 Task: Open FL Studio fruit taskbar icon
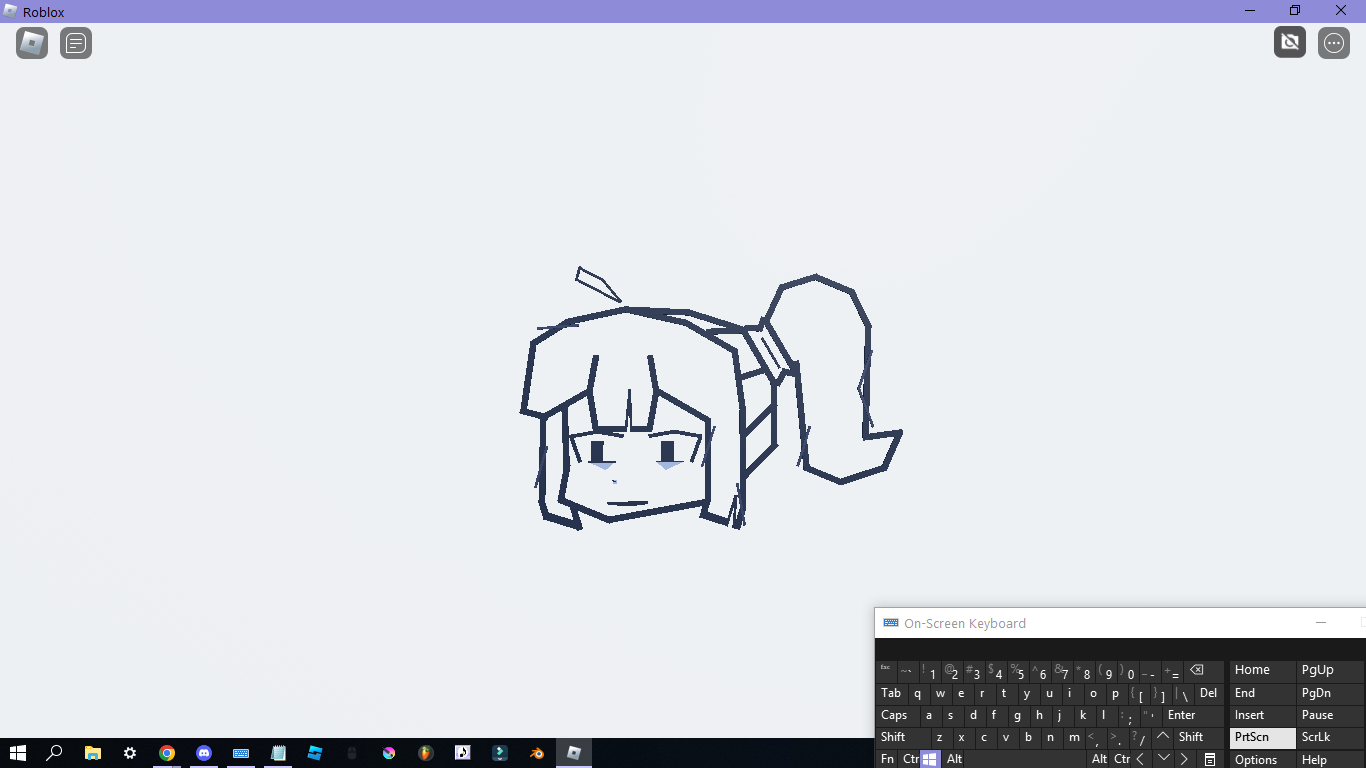coord(426,753)
